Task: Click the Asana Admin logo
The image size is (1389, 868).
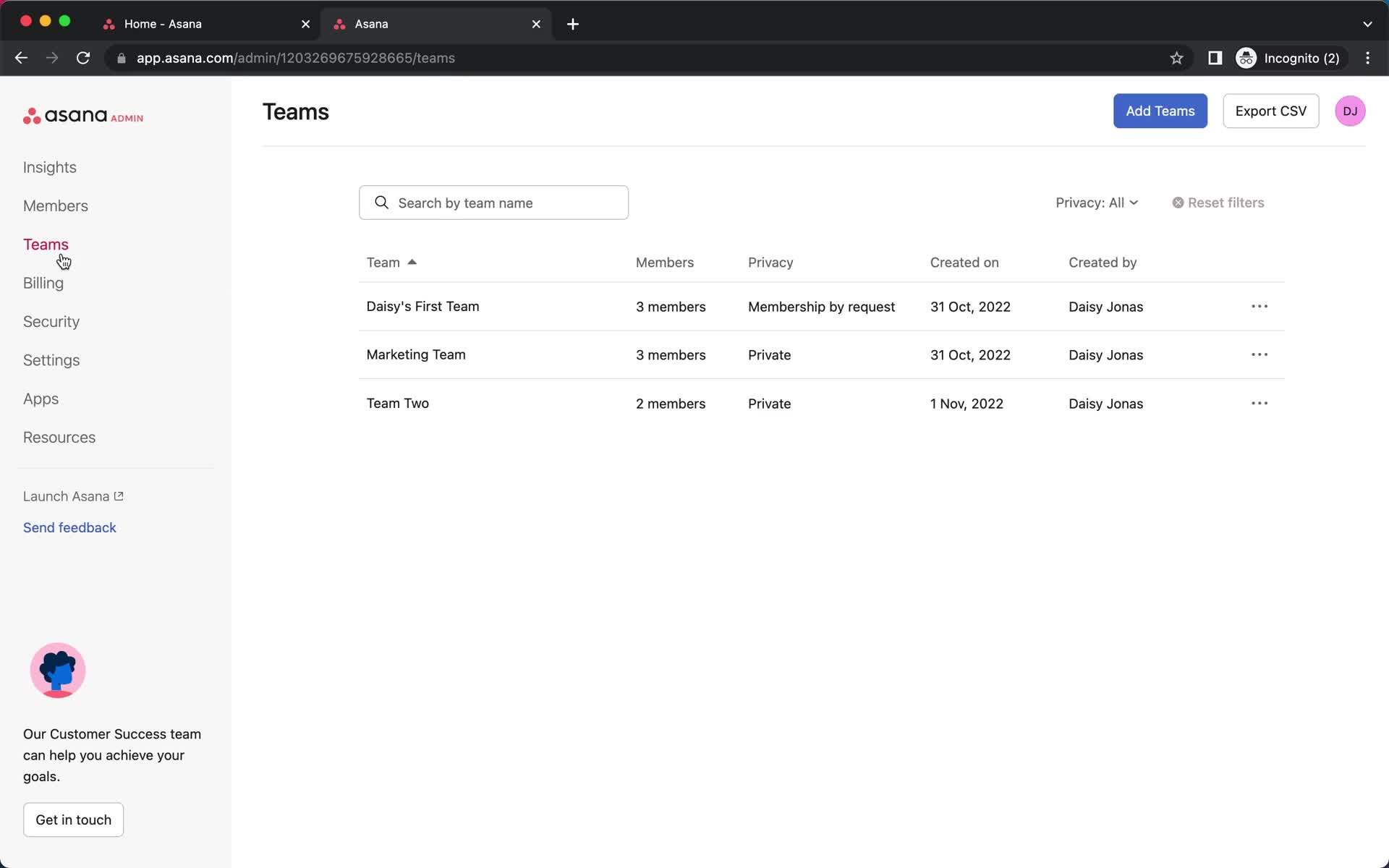Action: 82,116
